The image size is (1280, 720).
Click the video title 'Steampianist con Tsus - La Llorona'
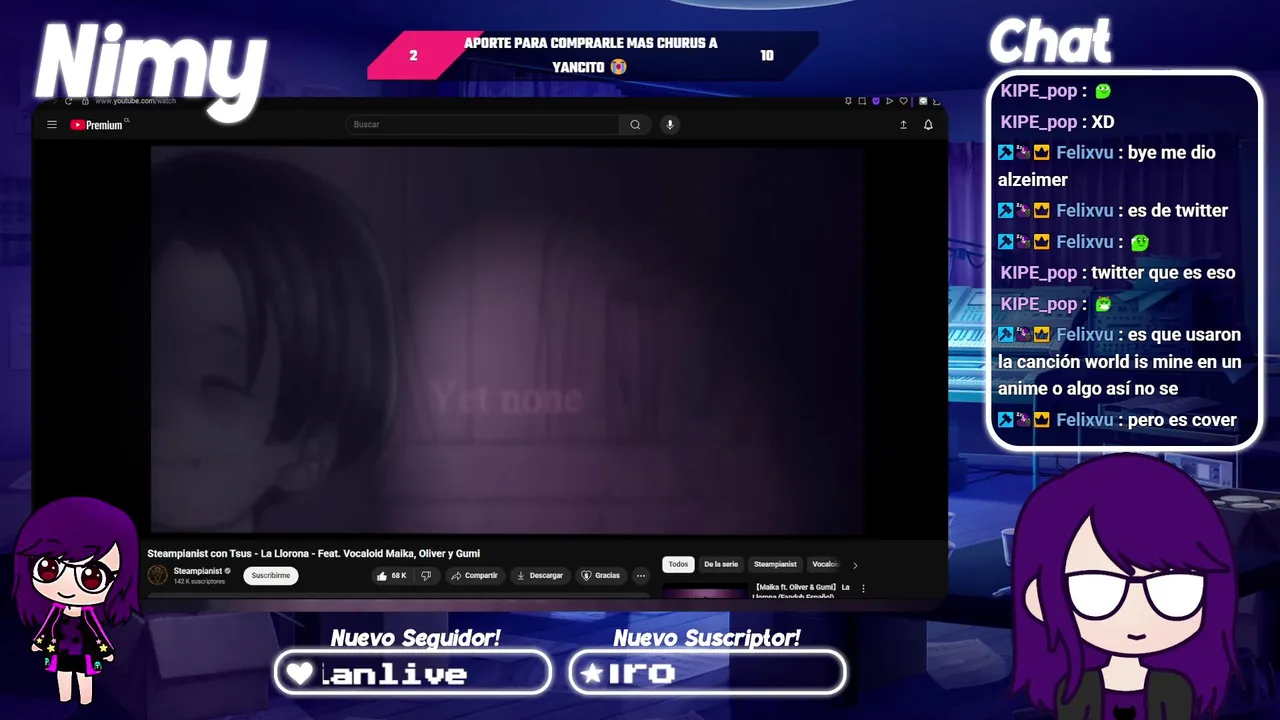point(313,553)
